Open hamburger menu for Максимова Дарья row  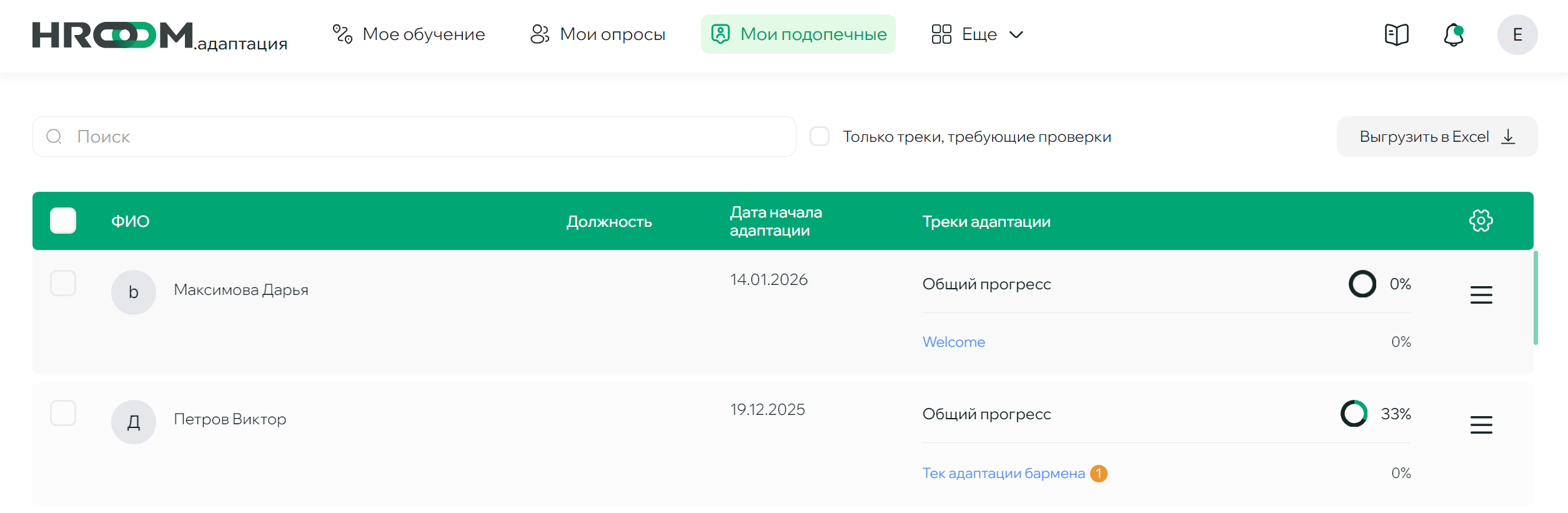click(1481, 295)
